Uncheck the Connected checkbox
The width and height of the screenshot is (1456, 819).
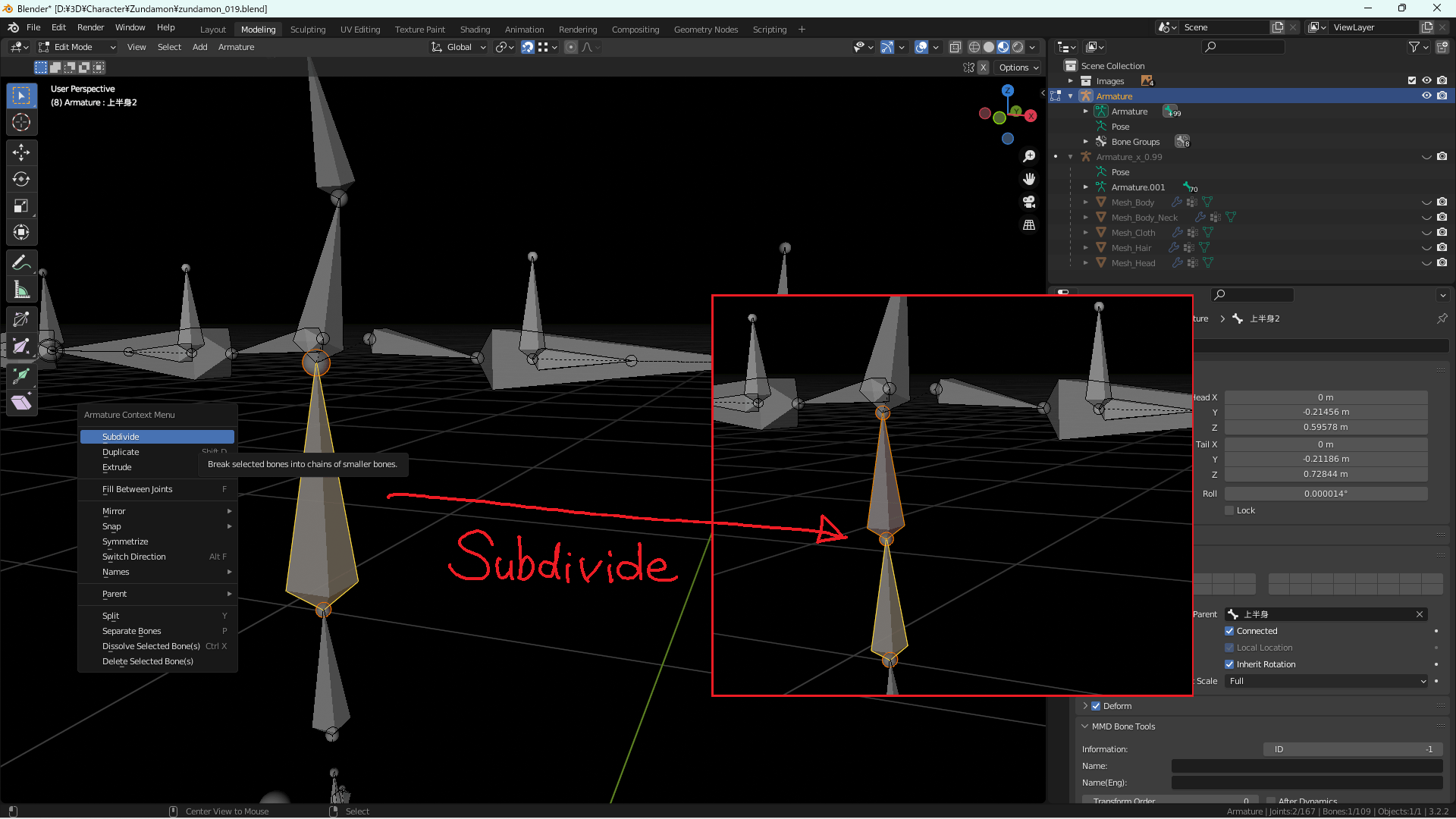pos(1230,631)
